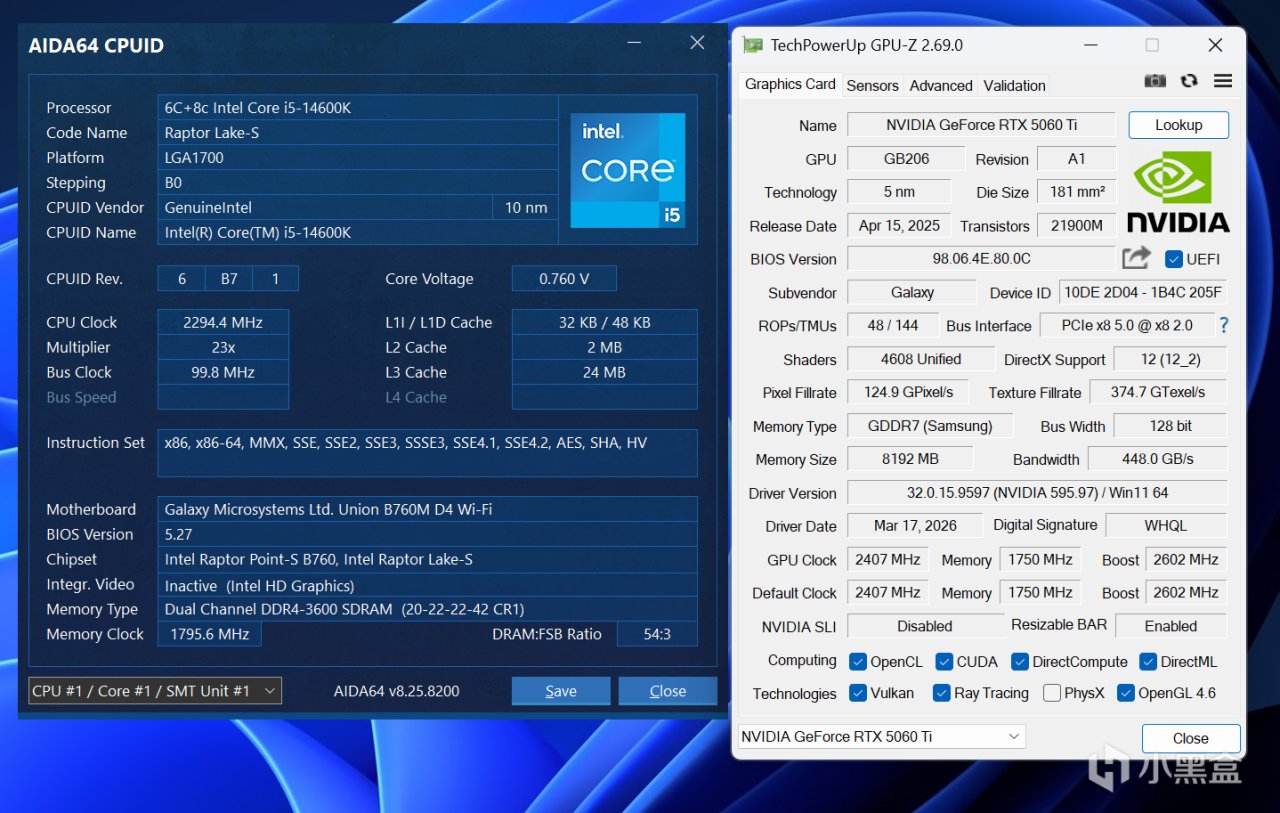Toggle the OpenCL checkbox
This screenshot has width=1280, height=813.
pyautogui.click(x=857, y=662)
